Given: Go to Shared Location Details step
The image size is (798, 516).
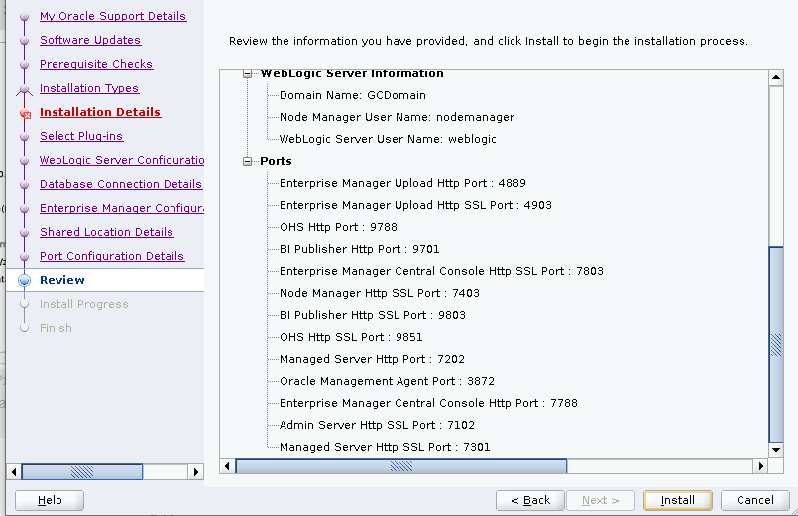Looking at the screenshot, I should pyautogui.click(x=106, y=232).
